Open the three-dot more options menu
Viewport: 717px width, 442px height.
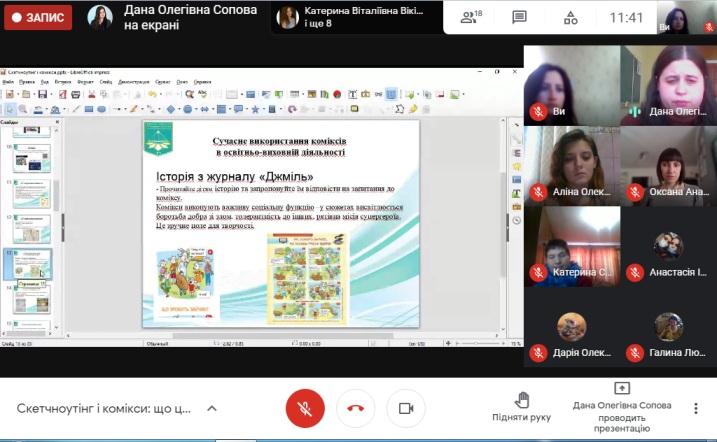[696, 408]
